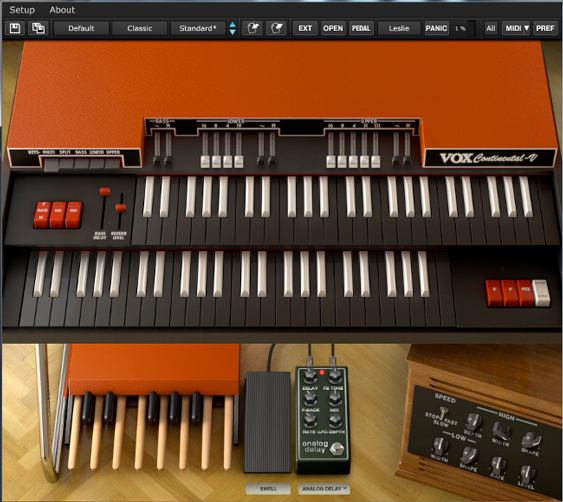Click the LFO RATE knob on pedal
This screenshot has height=502, width=563.
point(310,420)
